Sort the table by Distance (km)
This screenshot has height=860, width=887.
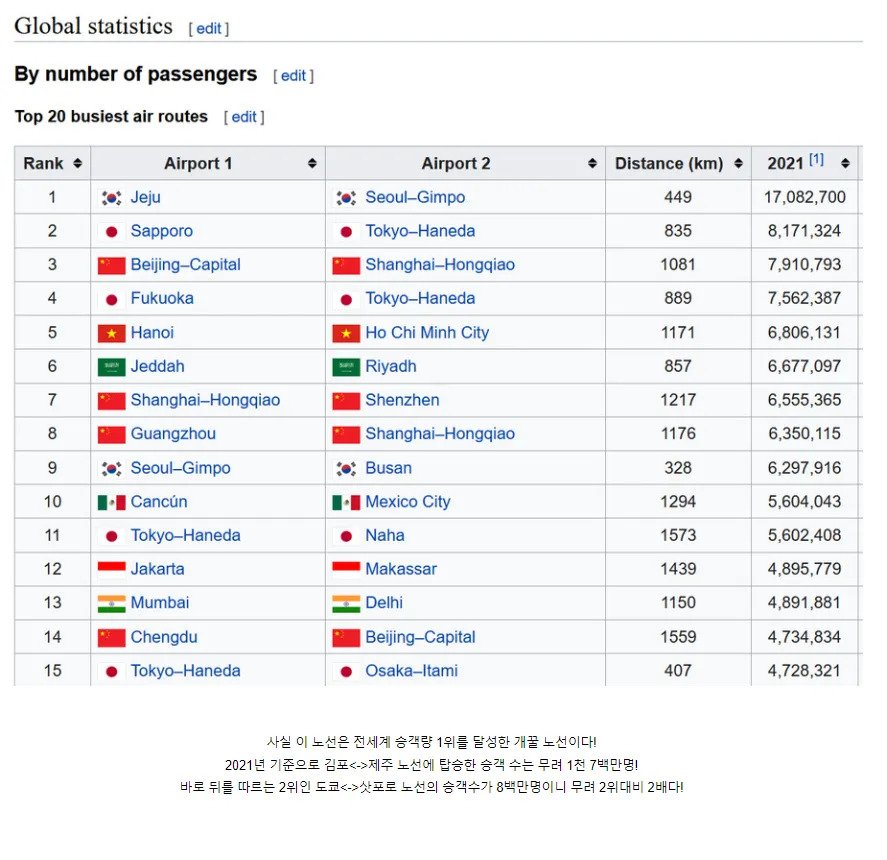tap(741, 163)
